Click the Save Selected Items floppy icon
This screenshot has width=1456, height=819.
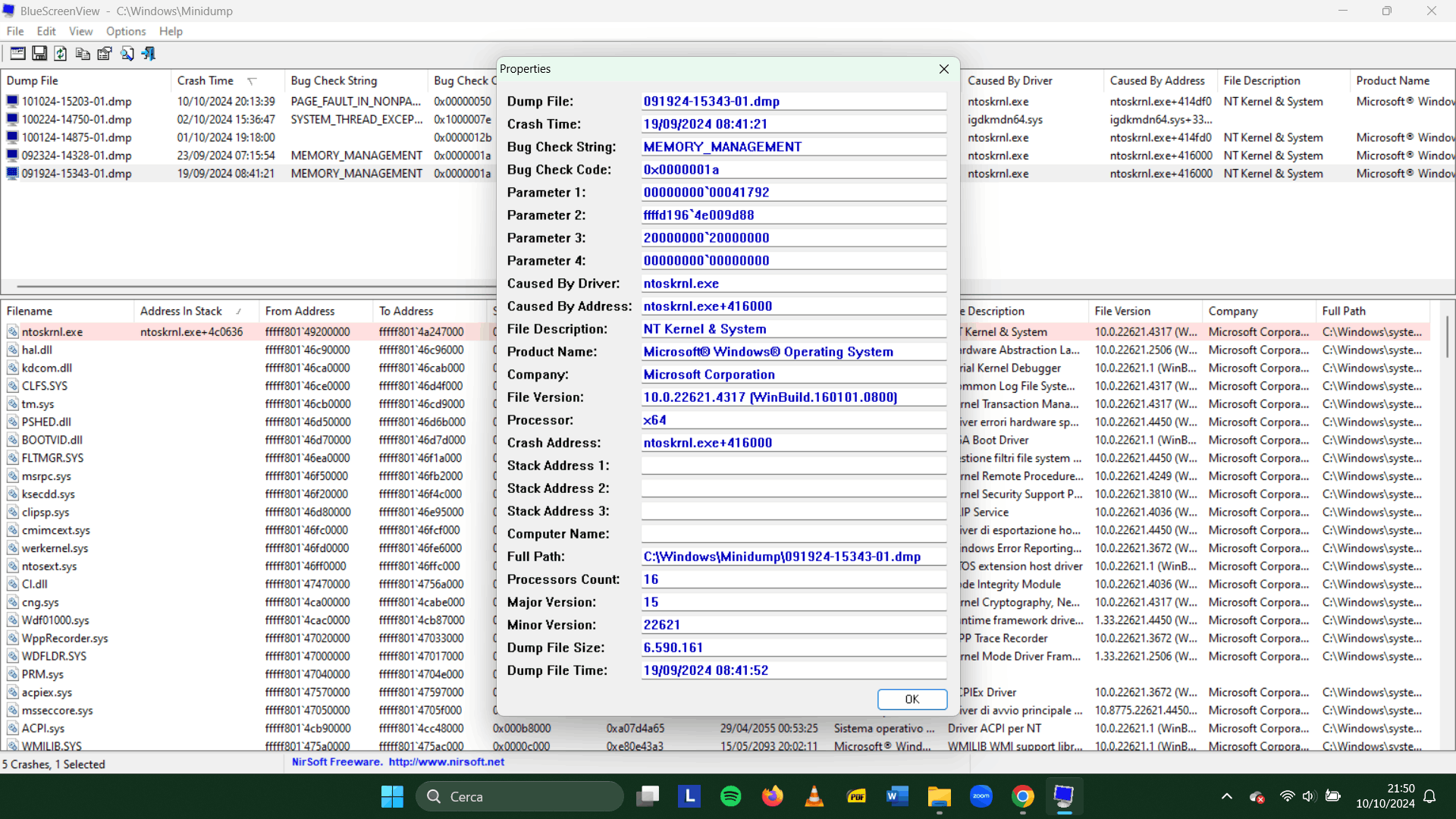pos(39,53)
